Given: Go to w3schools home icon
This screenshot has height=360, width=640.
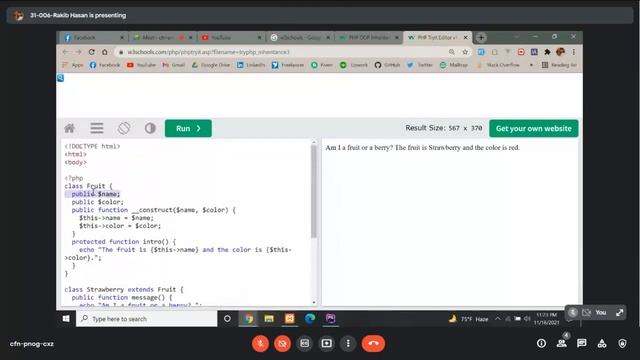Looking at the screenshot, I should click(69, 128).
